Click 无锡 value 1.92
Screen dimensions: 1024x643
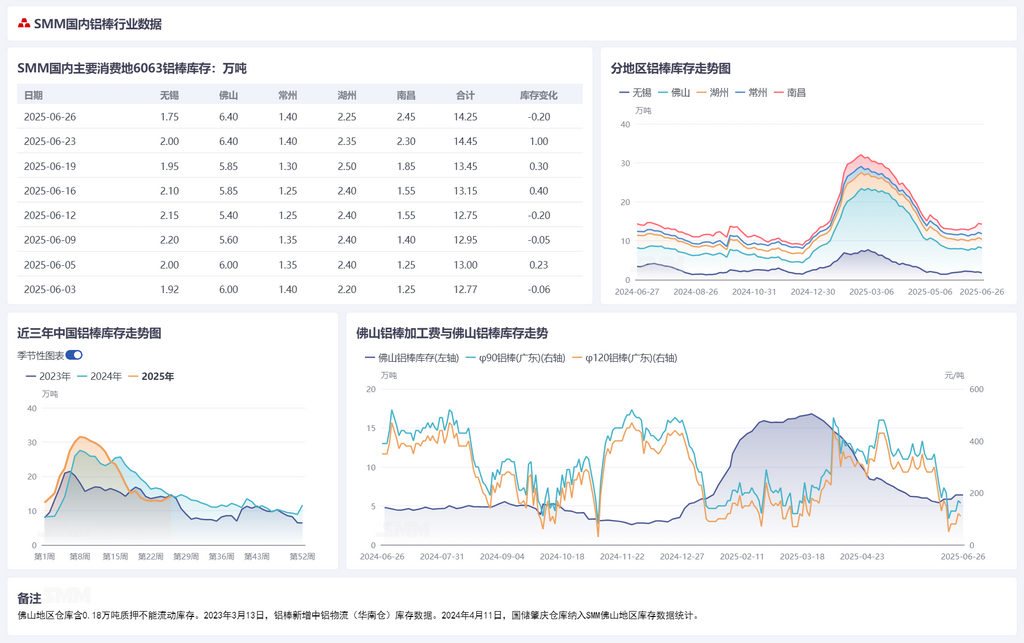point(169,289)
